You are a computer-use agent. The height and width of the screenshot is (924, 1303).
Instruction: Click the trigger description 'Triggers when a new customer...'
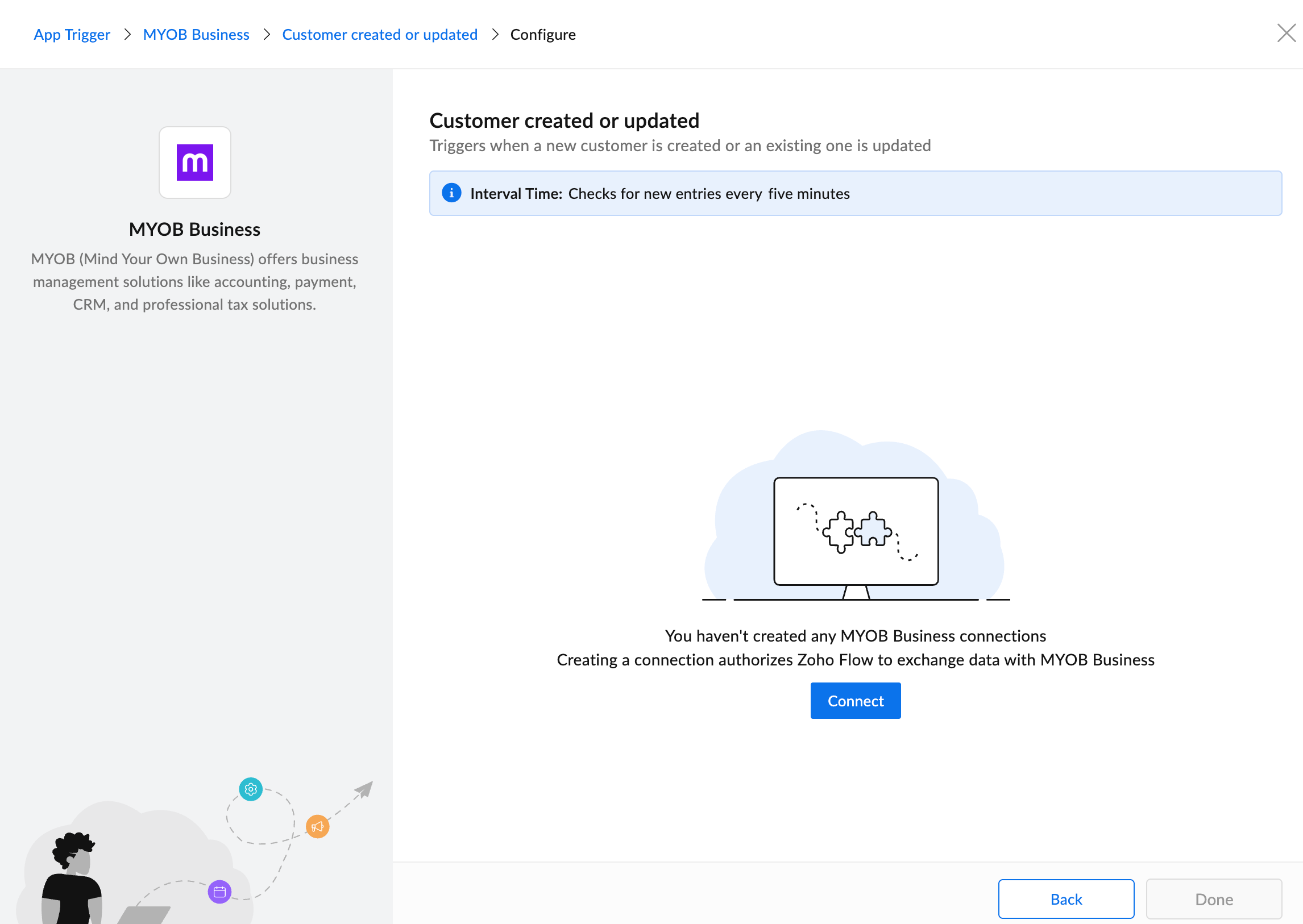680,145
